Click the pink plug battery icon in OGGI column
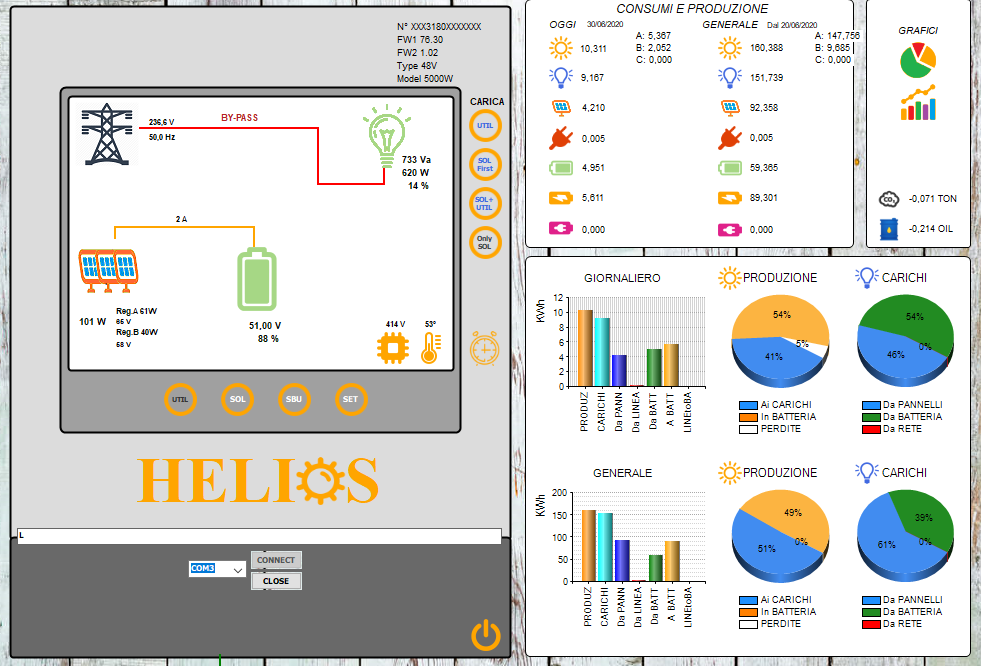This screenshot has width=981, height=666. (x=561, y=228)
